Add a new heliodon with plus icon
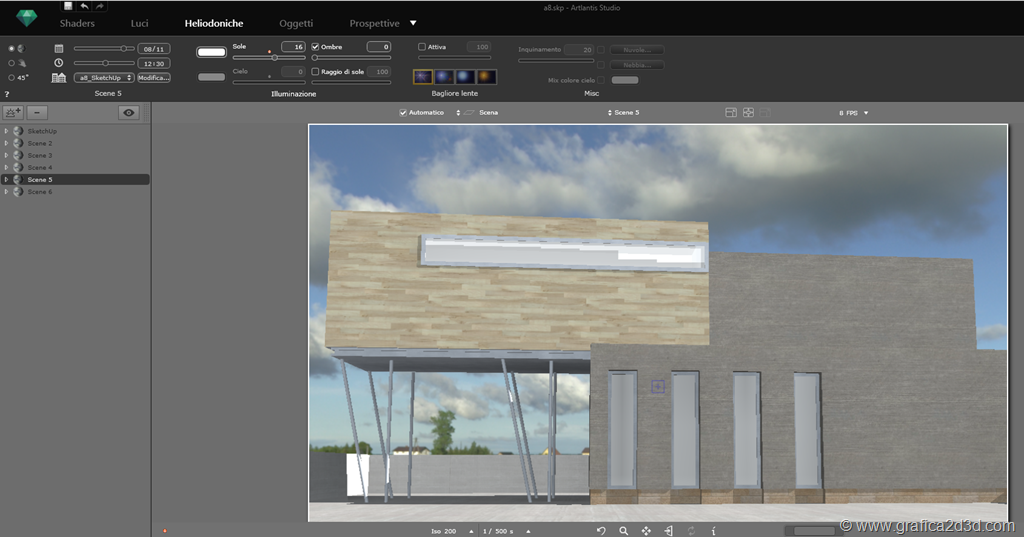Screen dimensions: 1024x537 click(14, 113)
